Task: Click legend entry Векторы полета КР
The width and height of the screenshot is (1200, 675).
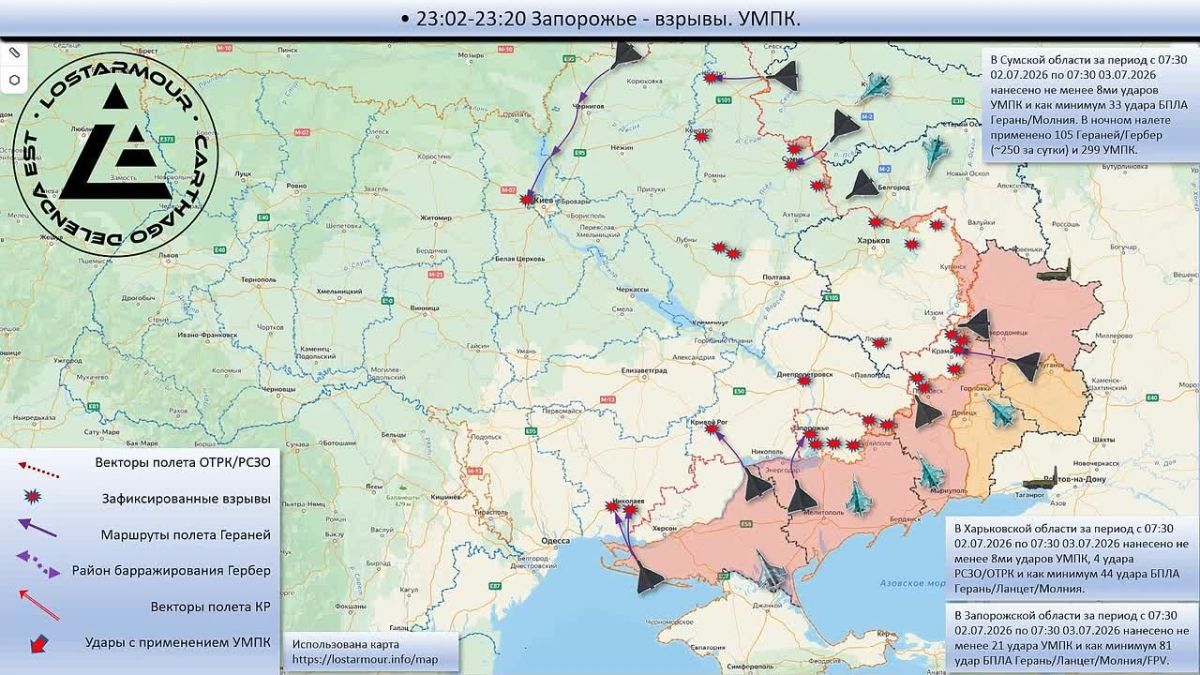Action: point(210,606)
